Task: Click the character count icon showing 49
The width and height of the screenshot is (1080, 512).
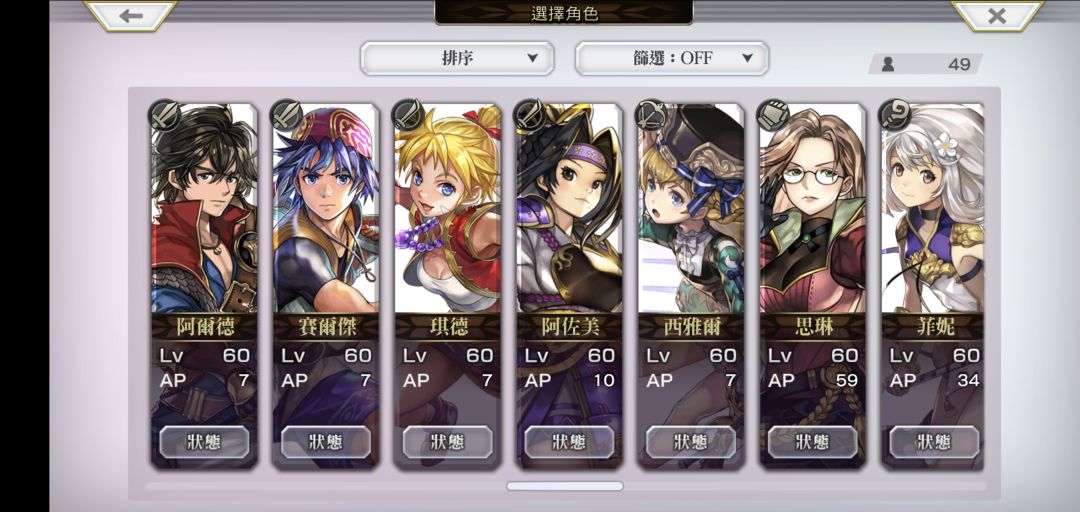Action: pos(888,64)
